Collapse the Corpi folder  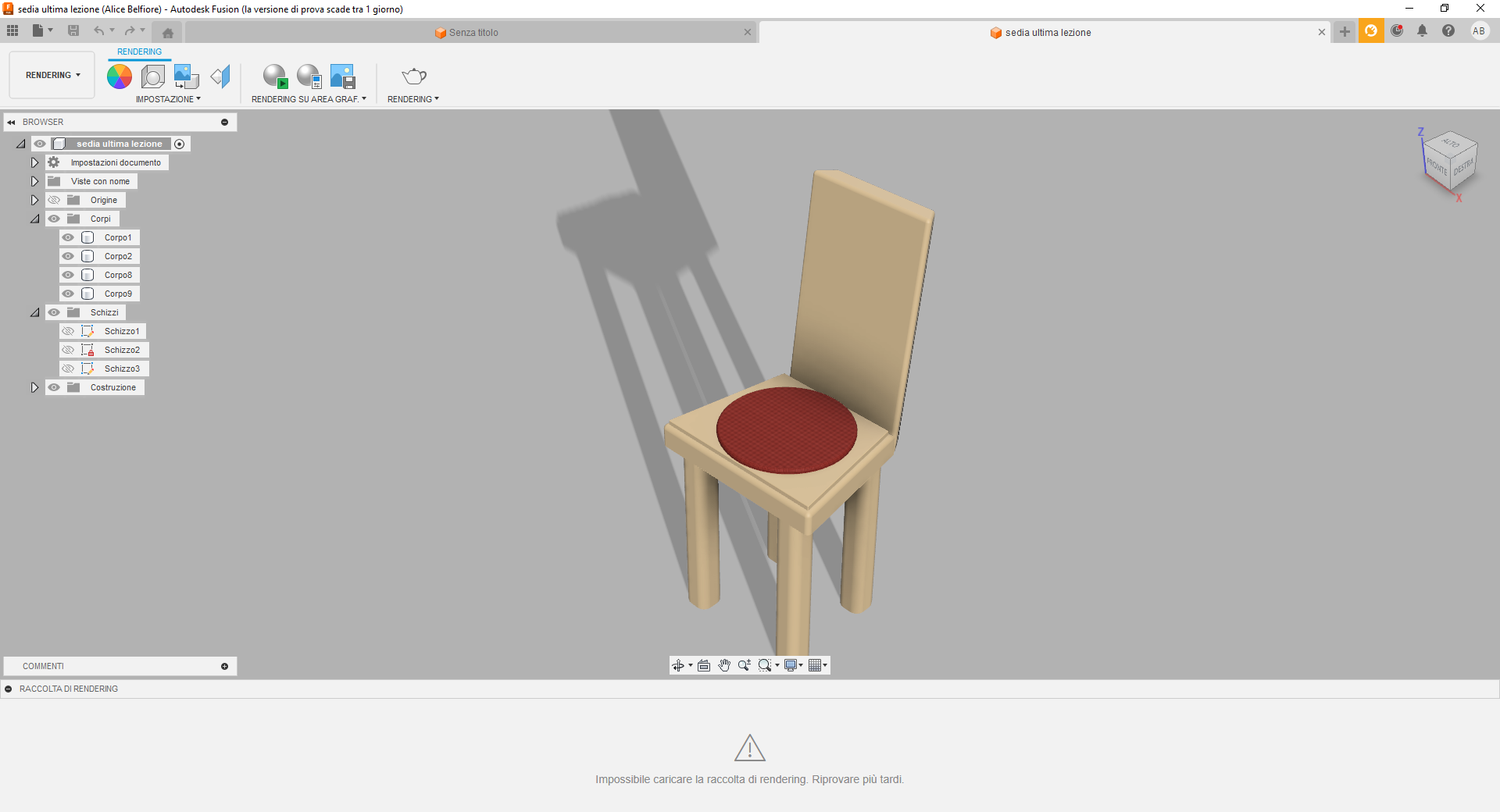[x=34, y=219]
